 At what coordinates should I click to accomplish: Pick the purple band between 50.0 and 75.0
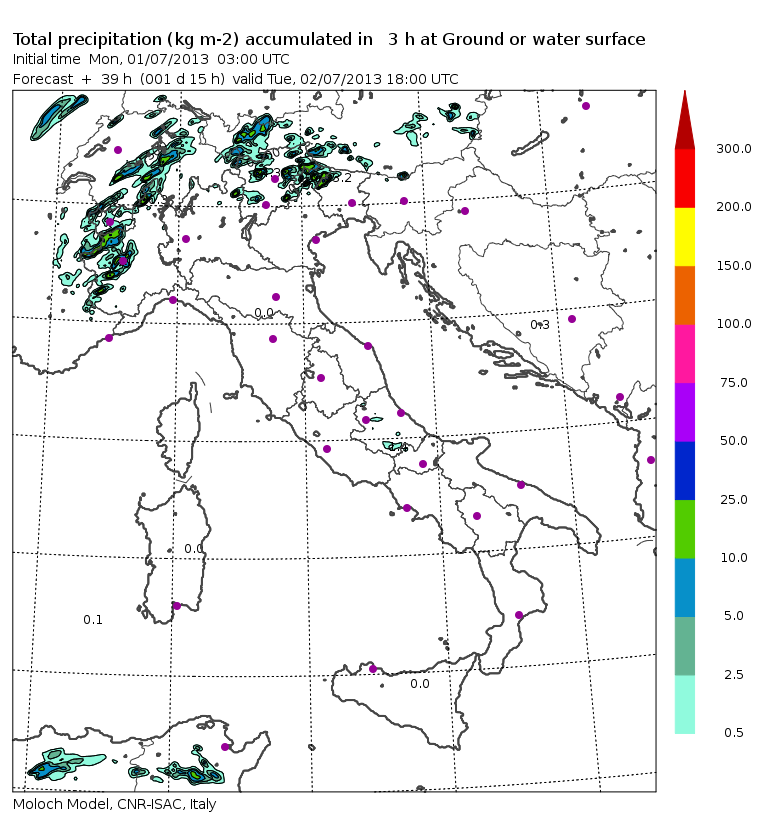coord(684,412)
